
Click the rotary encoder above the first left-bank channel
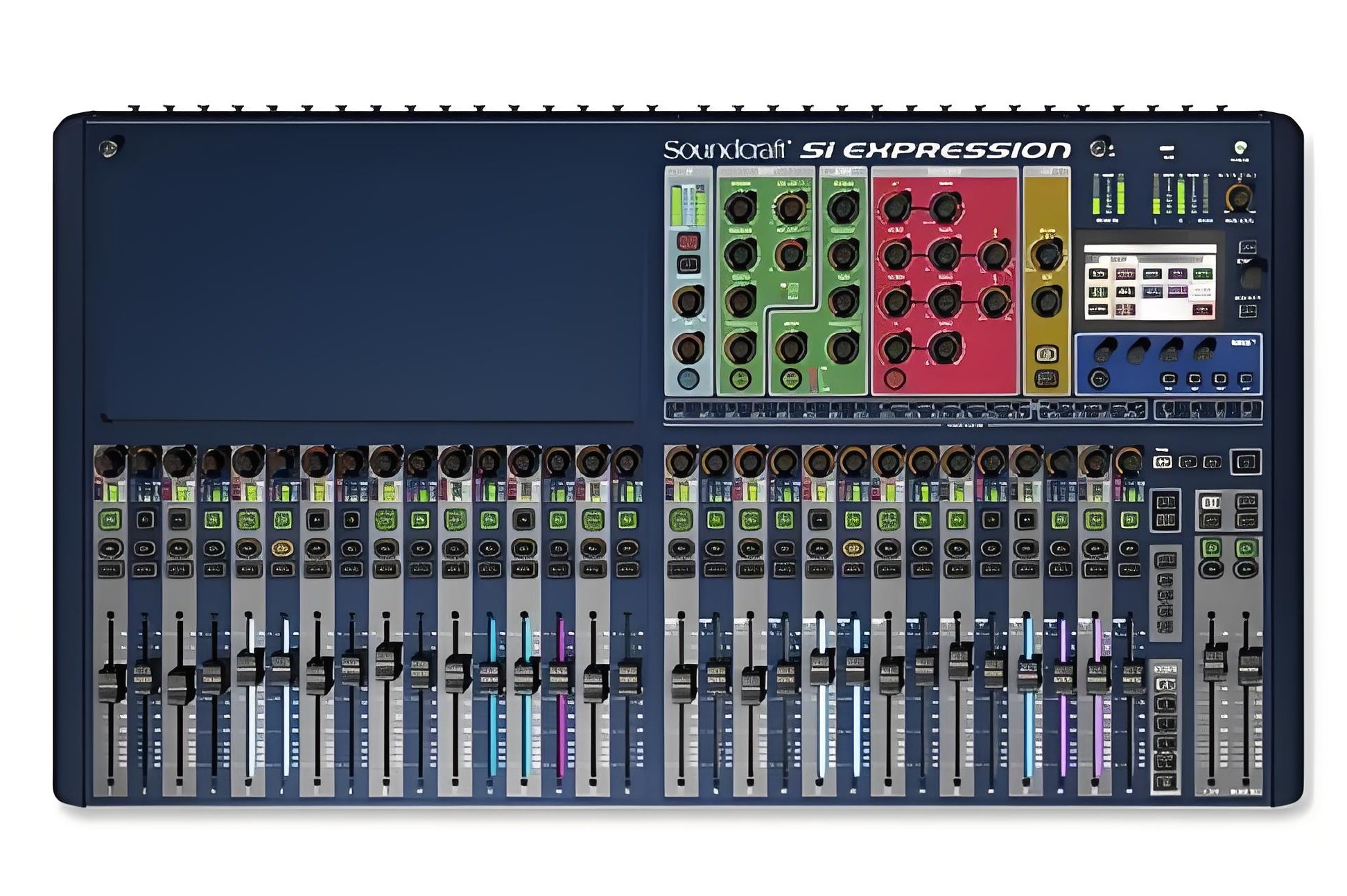[110, 461]
